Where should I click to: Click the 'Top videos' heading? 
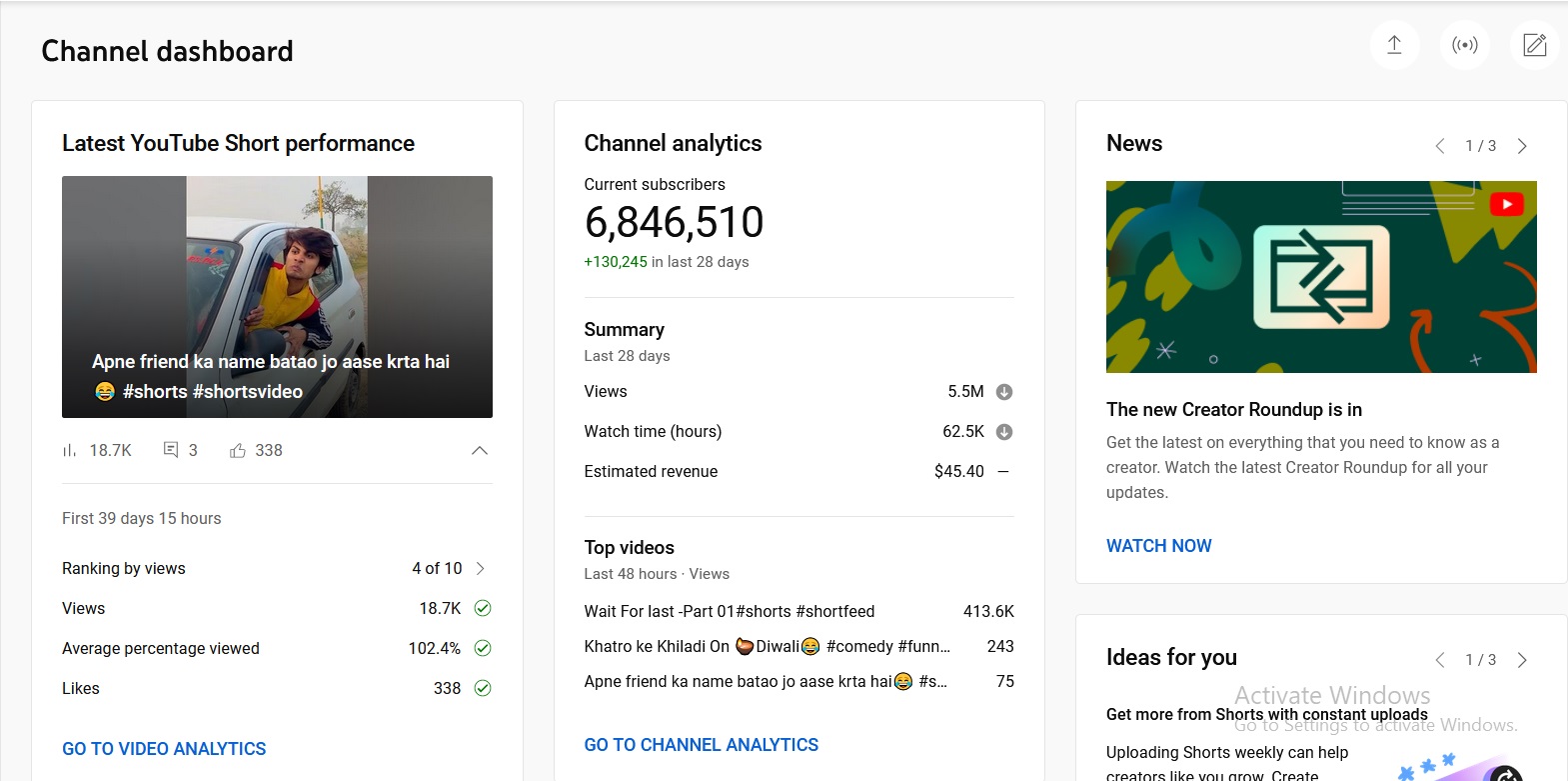(630, 548)
